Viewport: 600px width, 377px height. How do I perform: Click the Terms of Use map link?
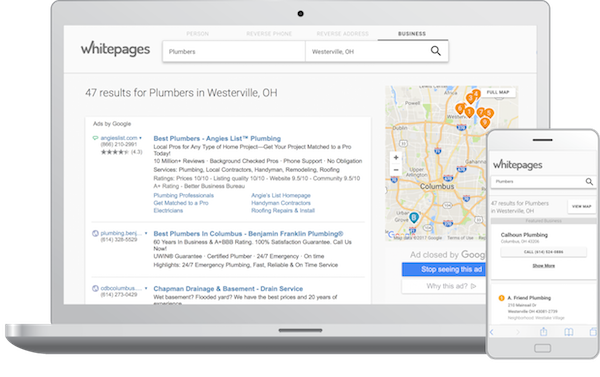(460, 238)
